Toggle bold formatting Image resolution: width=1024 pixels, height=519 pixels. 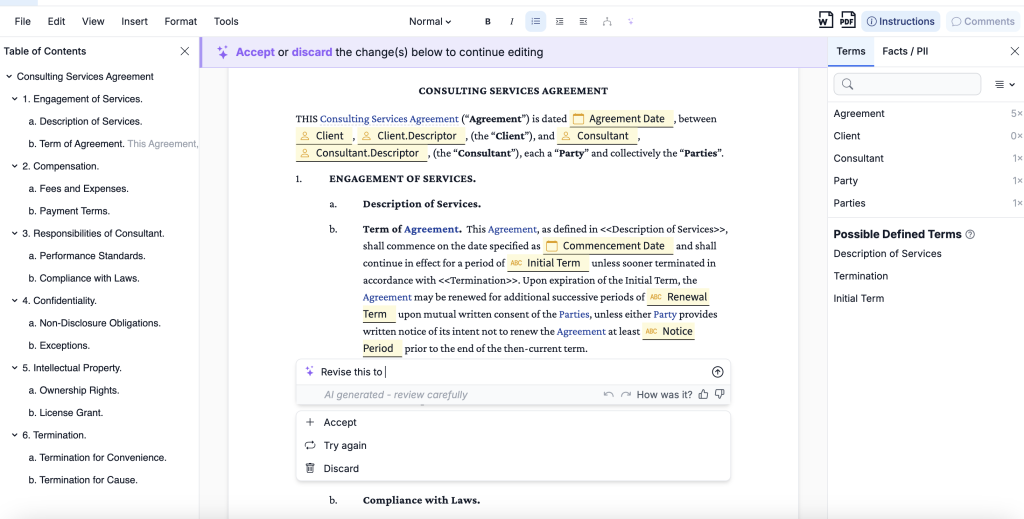point(488,21)
